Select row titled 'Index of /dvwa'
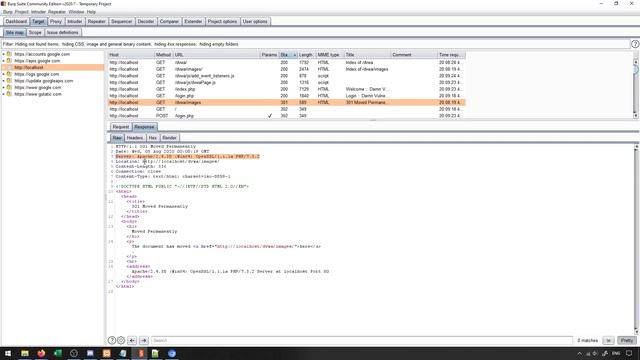Image resolution: width=640 pixels, height=360 pixels. [x=287, y=62]
